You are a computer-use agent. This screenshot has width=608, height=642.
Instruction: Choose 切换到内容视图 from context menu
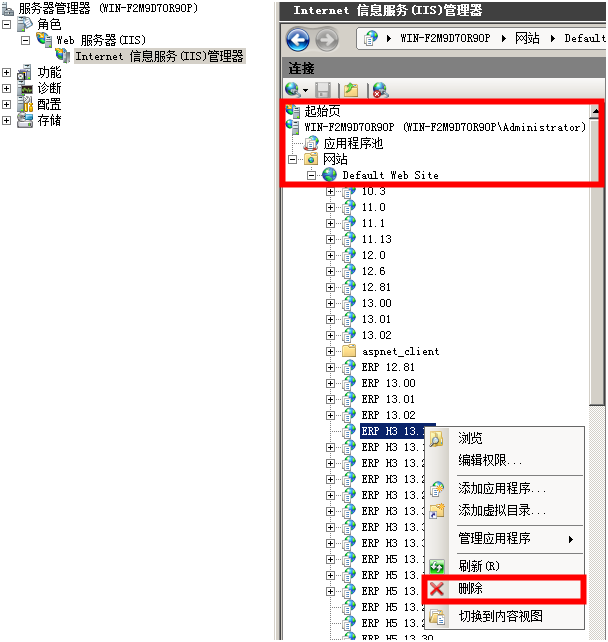[505, 616]
